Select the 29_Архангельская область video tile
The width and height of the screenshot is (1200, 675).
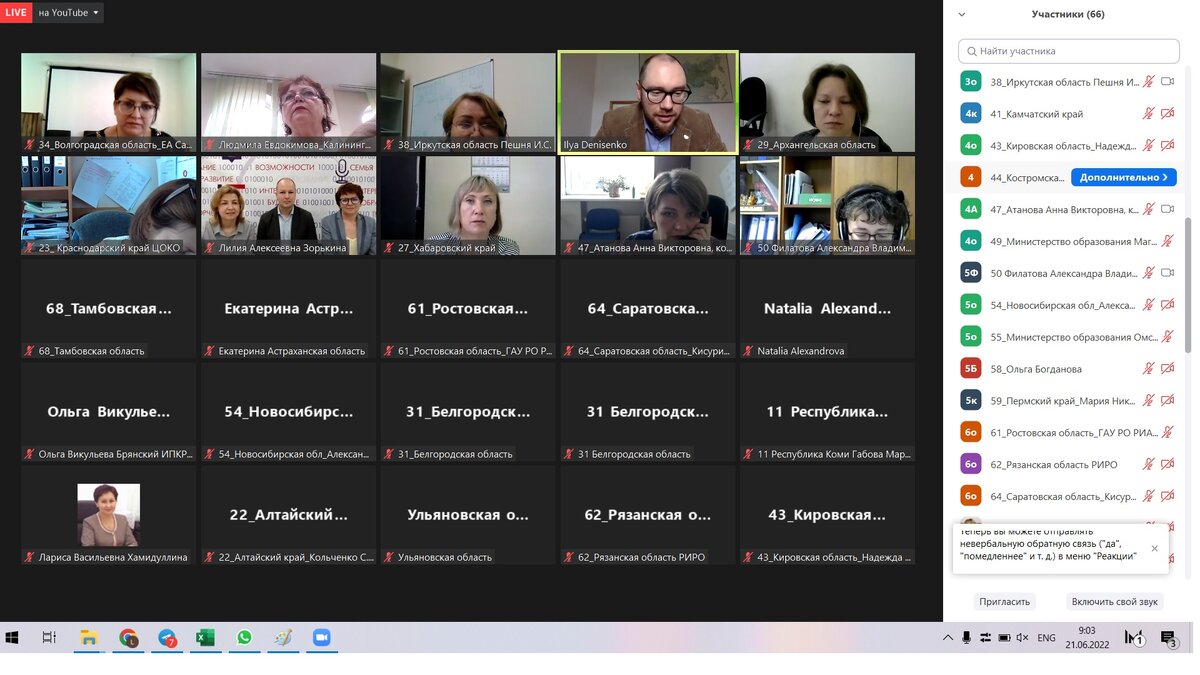click(827, 102)
